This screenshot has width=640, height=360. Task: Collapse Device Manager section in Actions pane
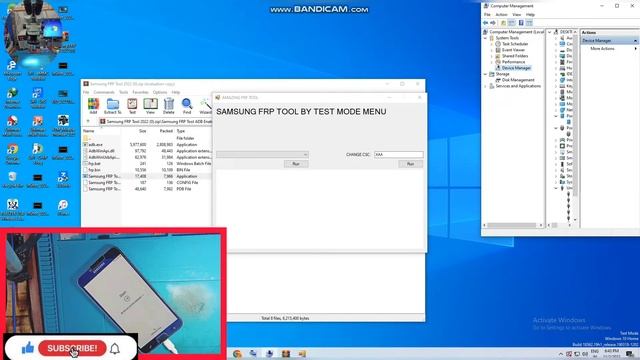pos(635,41)
